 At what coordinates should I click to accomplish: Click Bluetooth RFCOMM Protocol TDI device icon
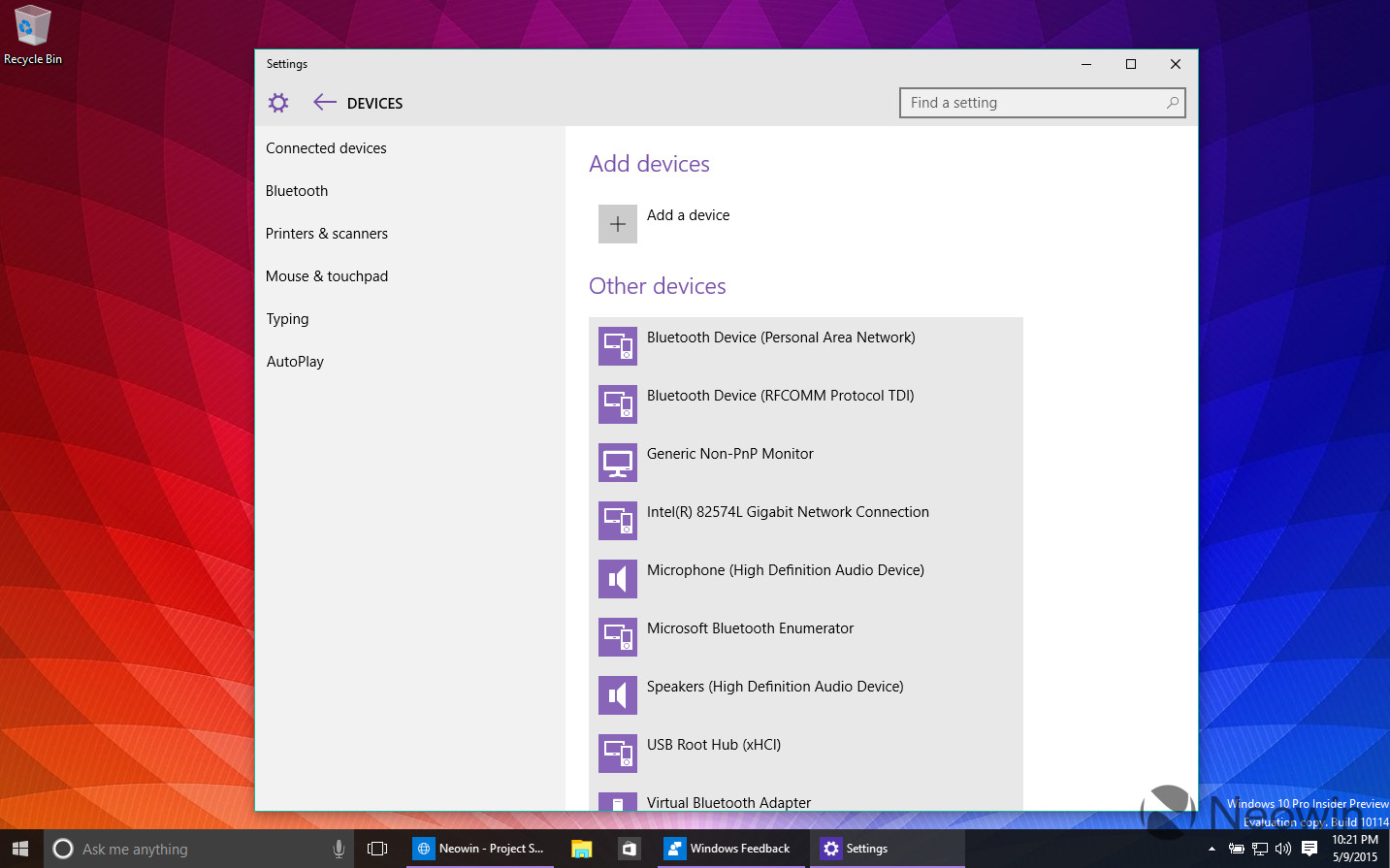tap(618, 404)
